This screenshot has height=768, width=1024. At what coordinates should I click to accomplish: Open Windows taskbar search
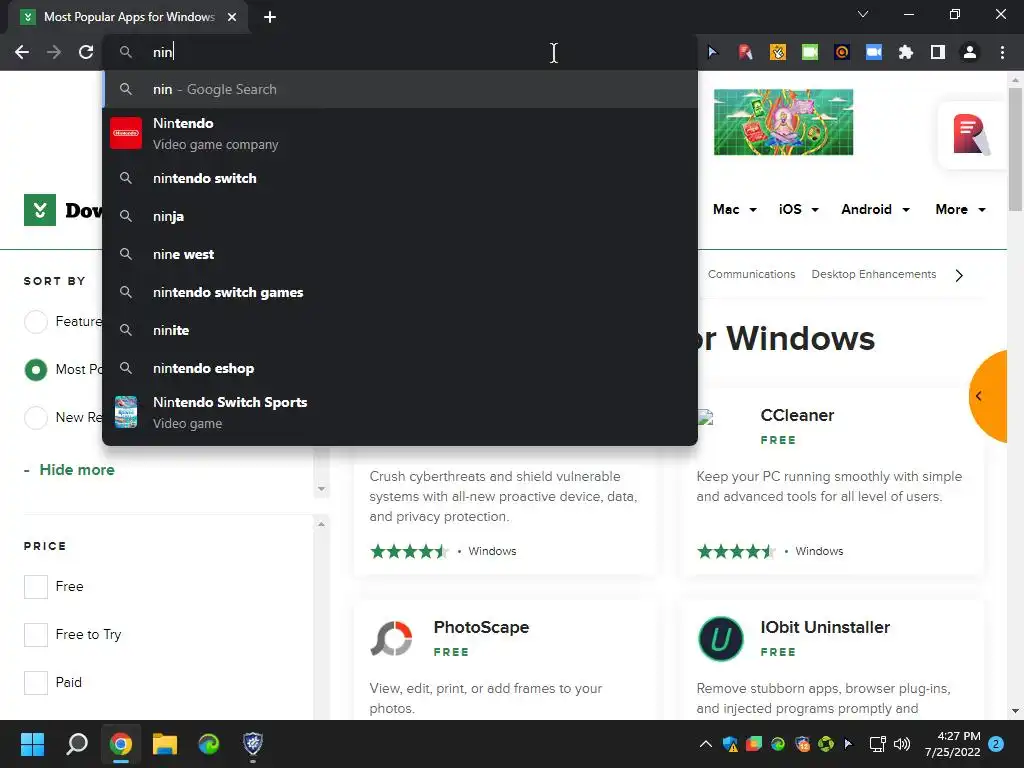76,744
